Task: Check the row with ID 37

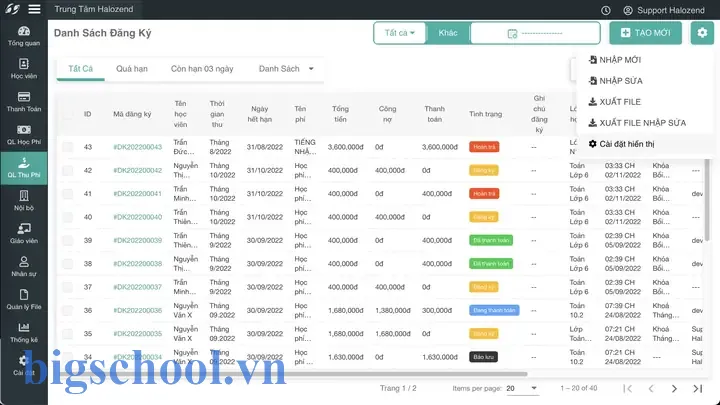Action: click(68, 287)
